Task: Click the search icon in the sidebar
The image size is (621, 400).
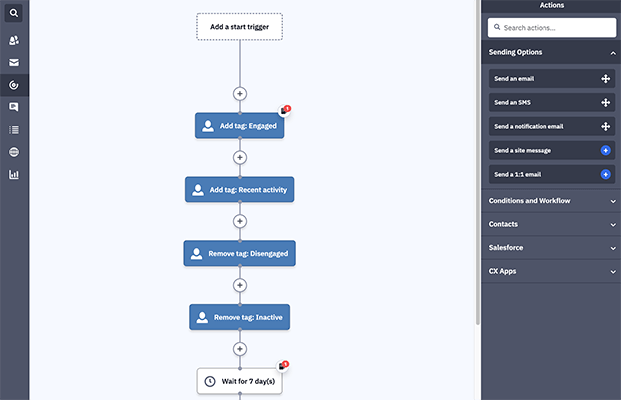Action: [x=14, y=13]
